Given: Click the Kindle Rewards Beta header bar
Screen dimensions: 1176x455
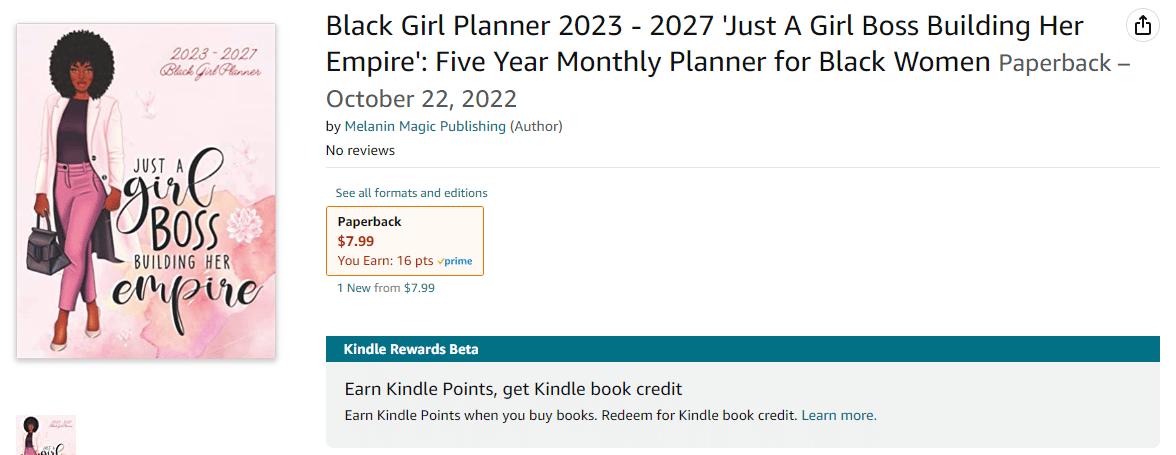Looking at the screenshot, I should [x=742, y=349].
